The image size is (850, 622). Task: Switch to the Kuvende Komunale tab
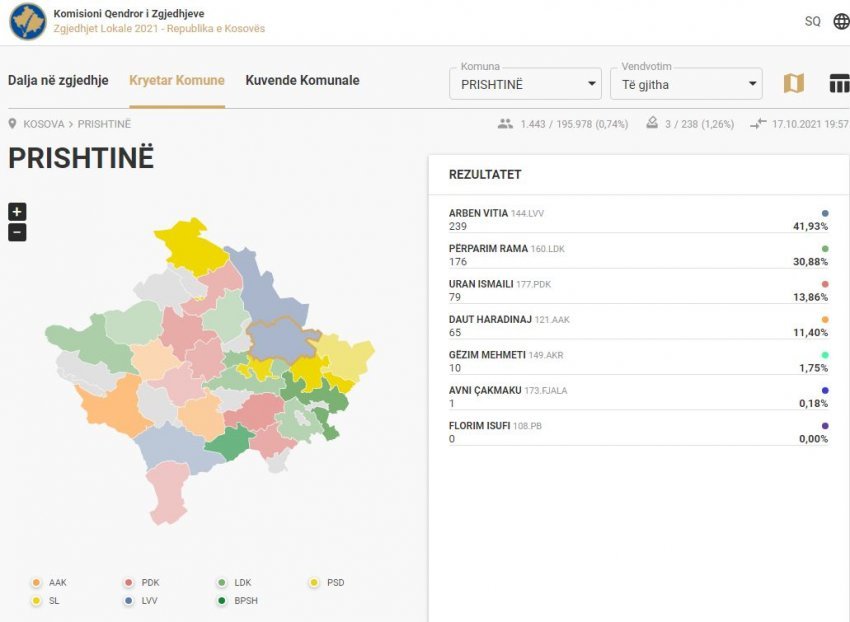point(302,80)
